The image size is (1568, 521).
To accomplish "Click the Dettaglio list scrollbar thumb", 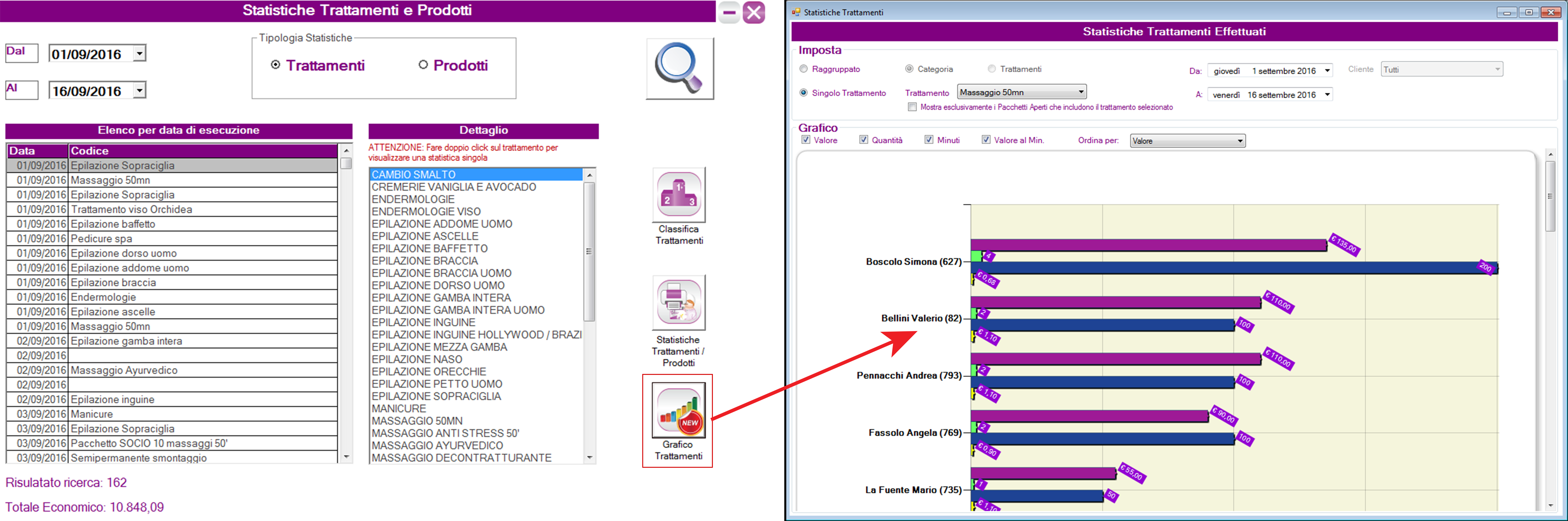I will pos(589,251).
